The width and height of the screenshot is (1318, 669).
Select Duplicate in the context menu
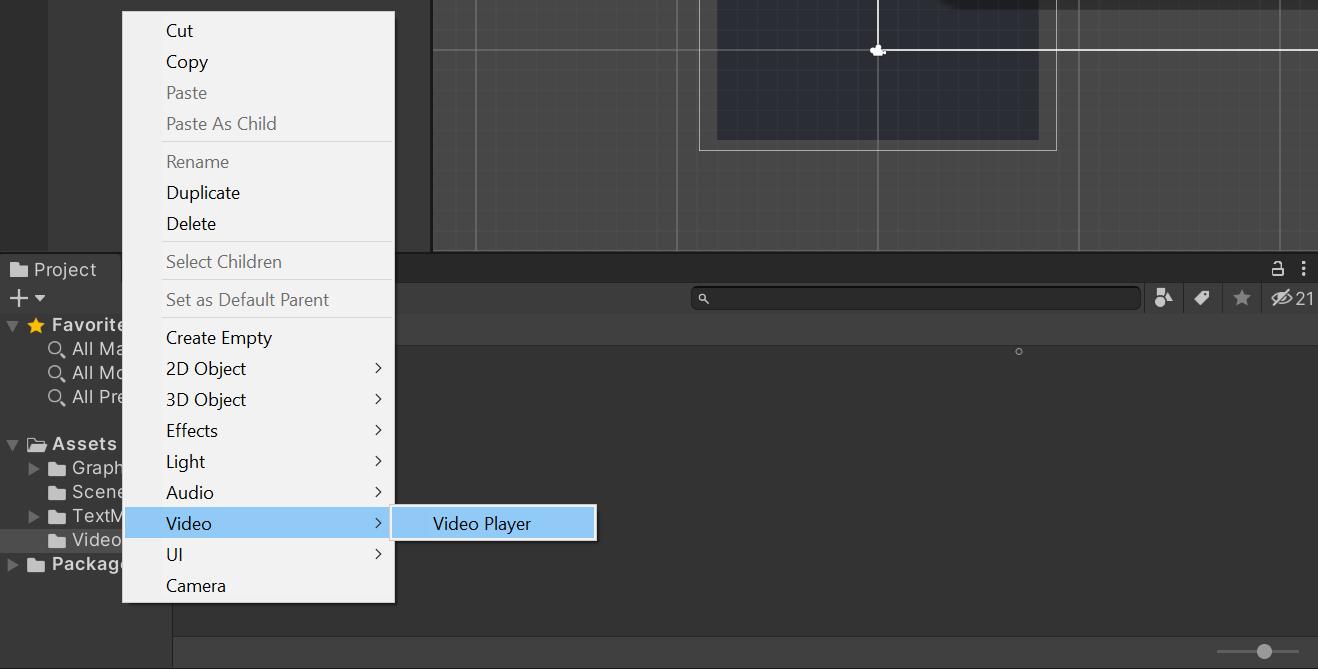(x=258, y=193)
